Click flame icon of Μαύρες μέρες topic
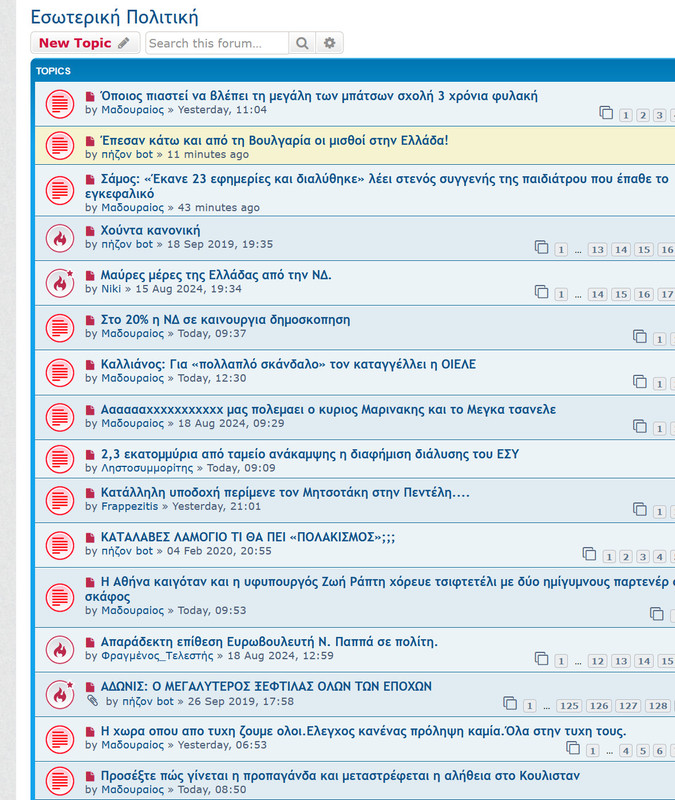The height and width of the screenshot is (800, 675). (x=60, y=283)
